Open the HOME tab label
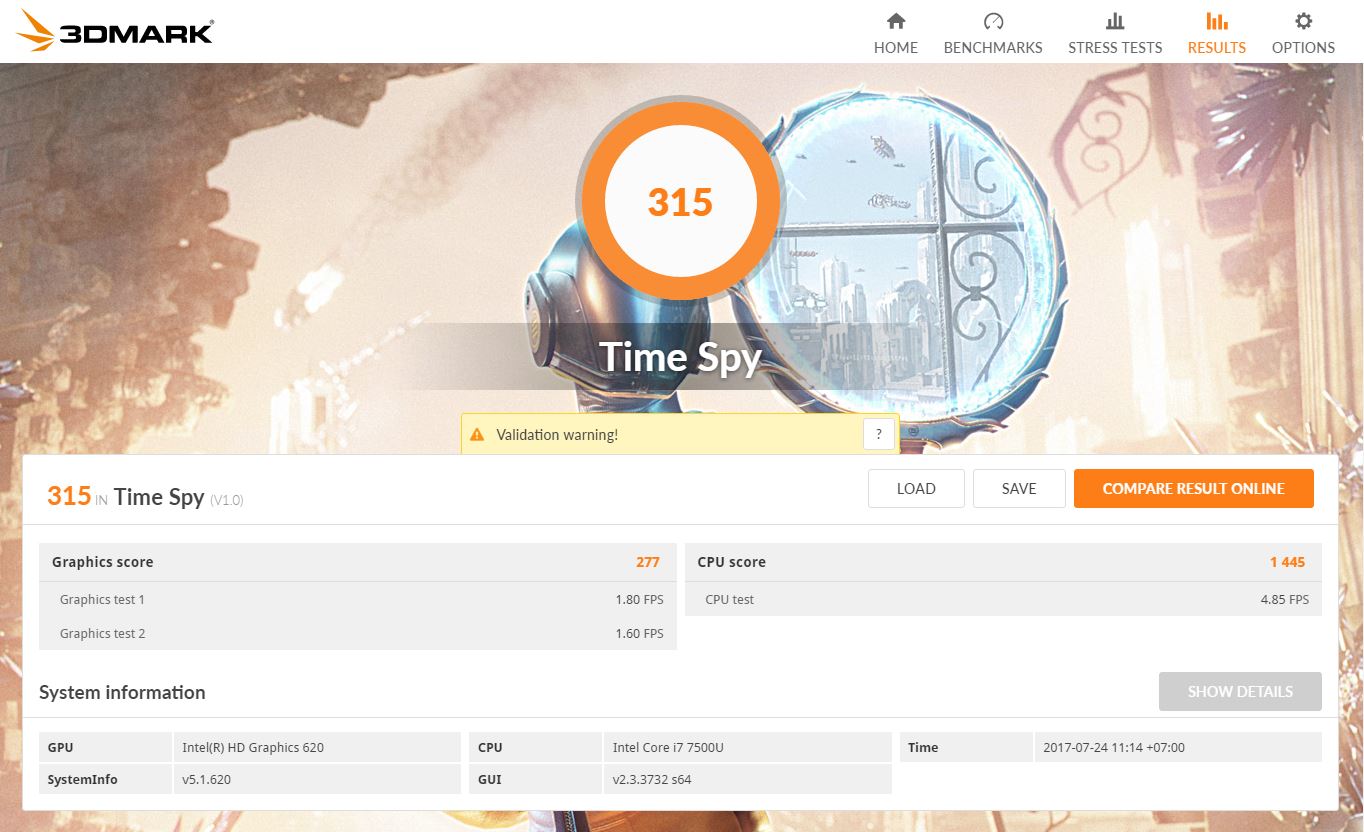 pyautogui.click(x=896, y=47)
